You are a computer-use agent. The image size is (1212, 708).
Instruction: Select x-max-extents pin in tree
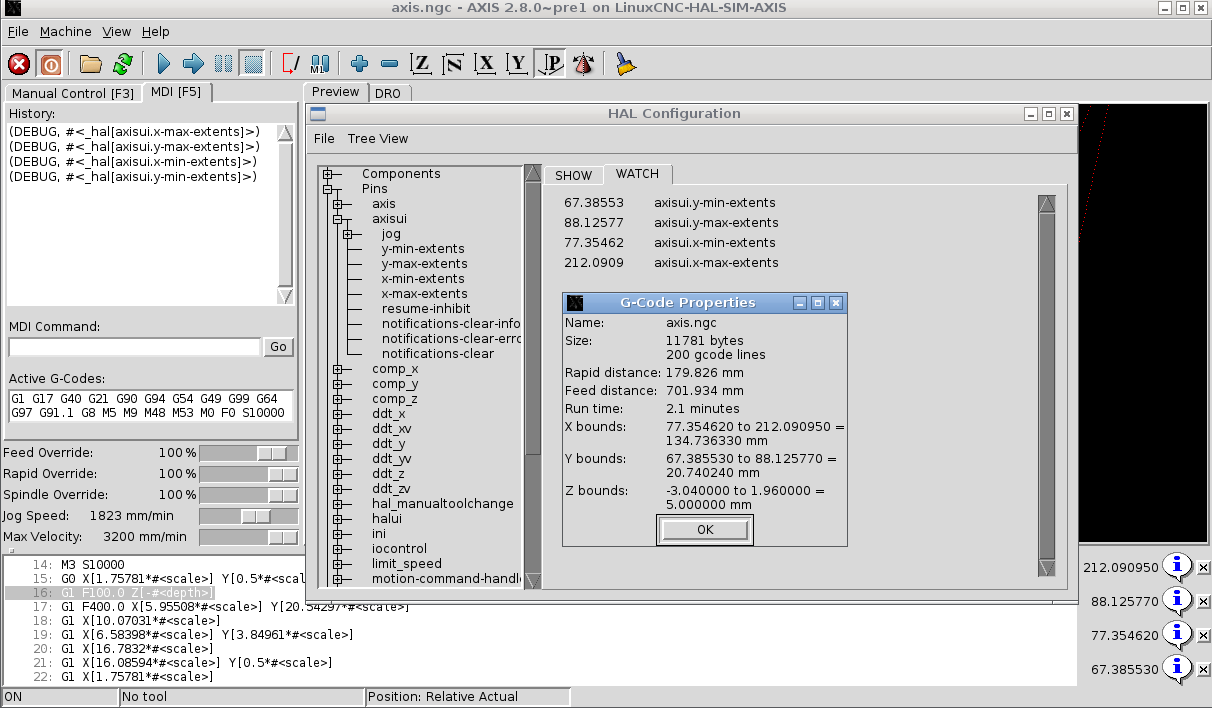(424, 294)
